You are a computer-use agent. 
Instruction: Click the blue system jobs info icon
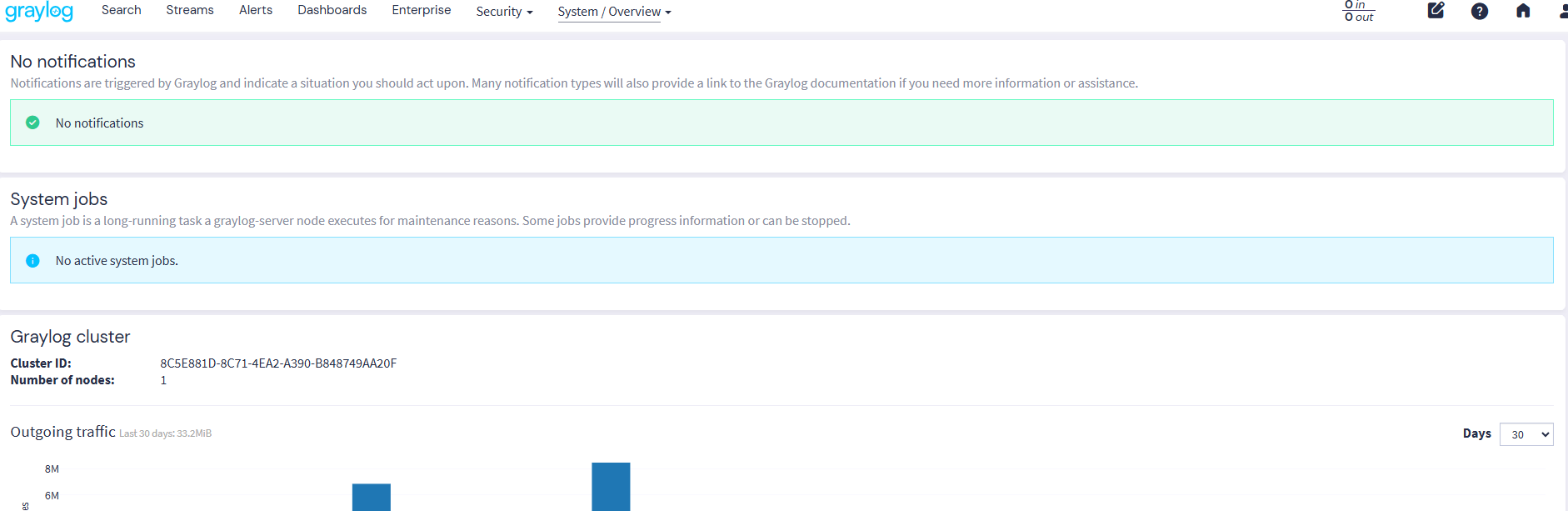pos(32,260)
